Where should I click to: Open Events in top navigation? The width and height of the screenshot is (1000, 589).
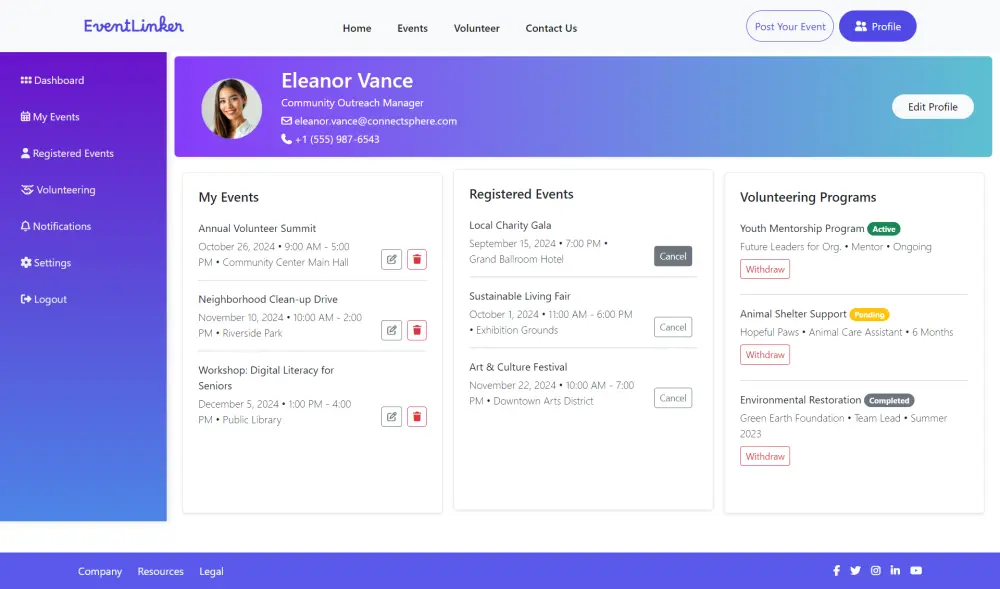tap(413, 28)
